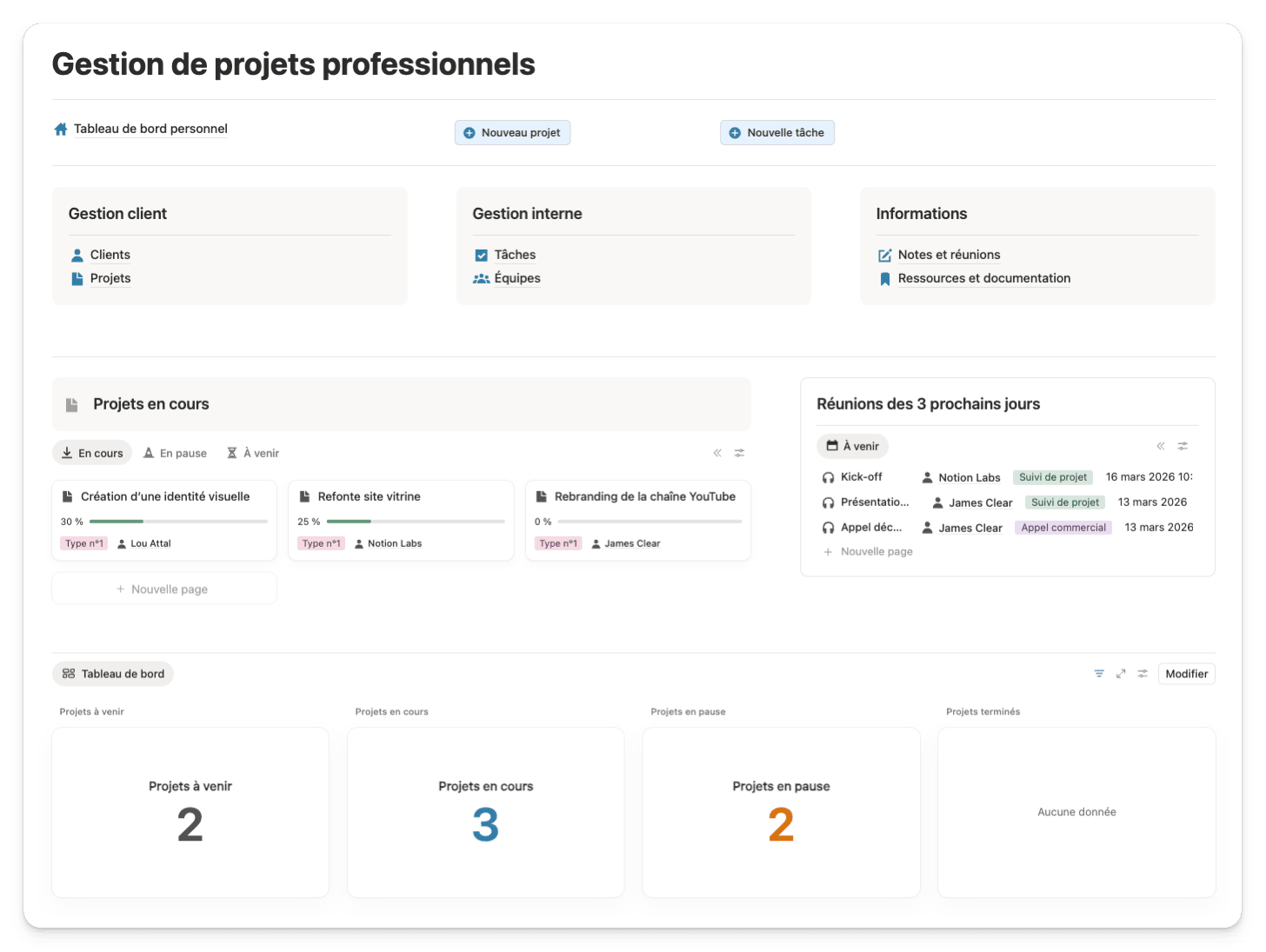Open the Notes et réunions link
The width and height of the screenshot is (1266, 952).
[x=949, y=255]
